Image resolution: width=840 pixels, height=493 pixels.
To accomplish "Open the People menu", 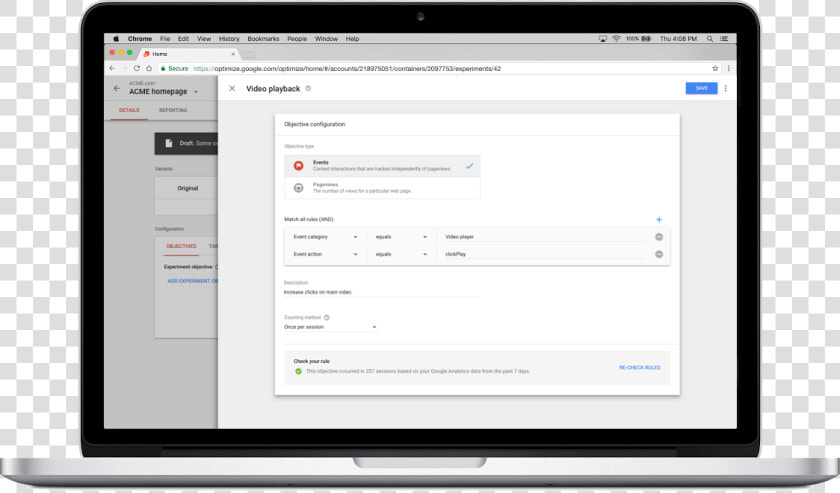I will click(297, 39).
